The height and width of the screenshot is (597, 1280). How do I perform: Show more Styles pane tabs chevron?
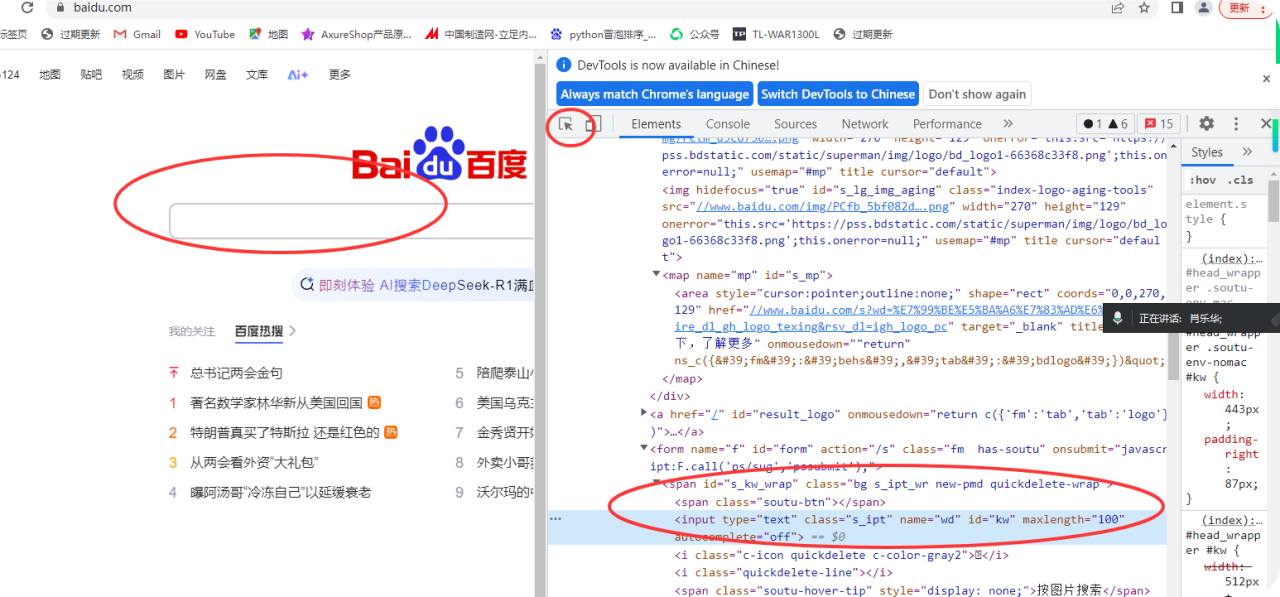click(x=1247, y=152)
